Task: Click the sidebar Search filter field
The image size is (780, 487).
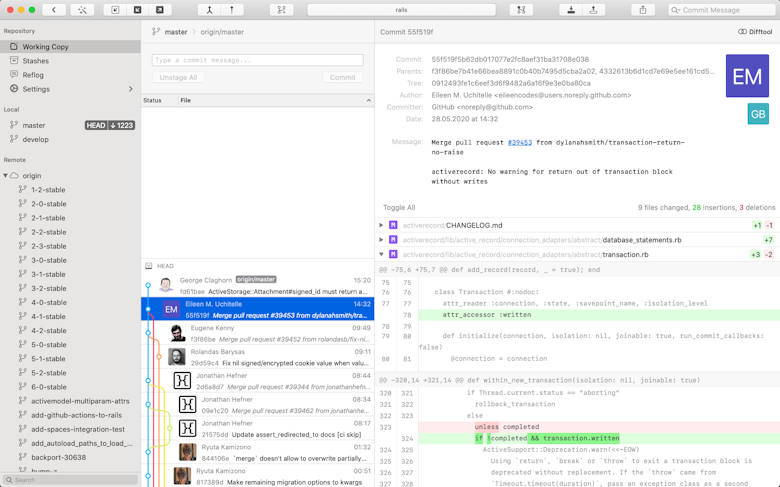Action: [x=70, y=480]
